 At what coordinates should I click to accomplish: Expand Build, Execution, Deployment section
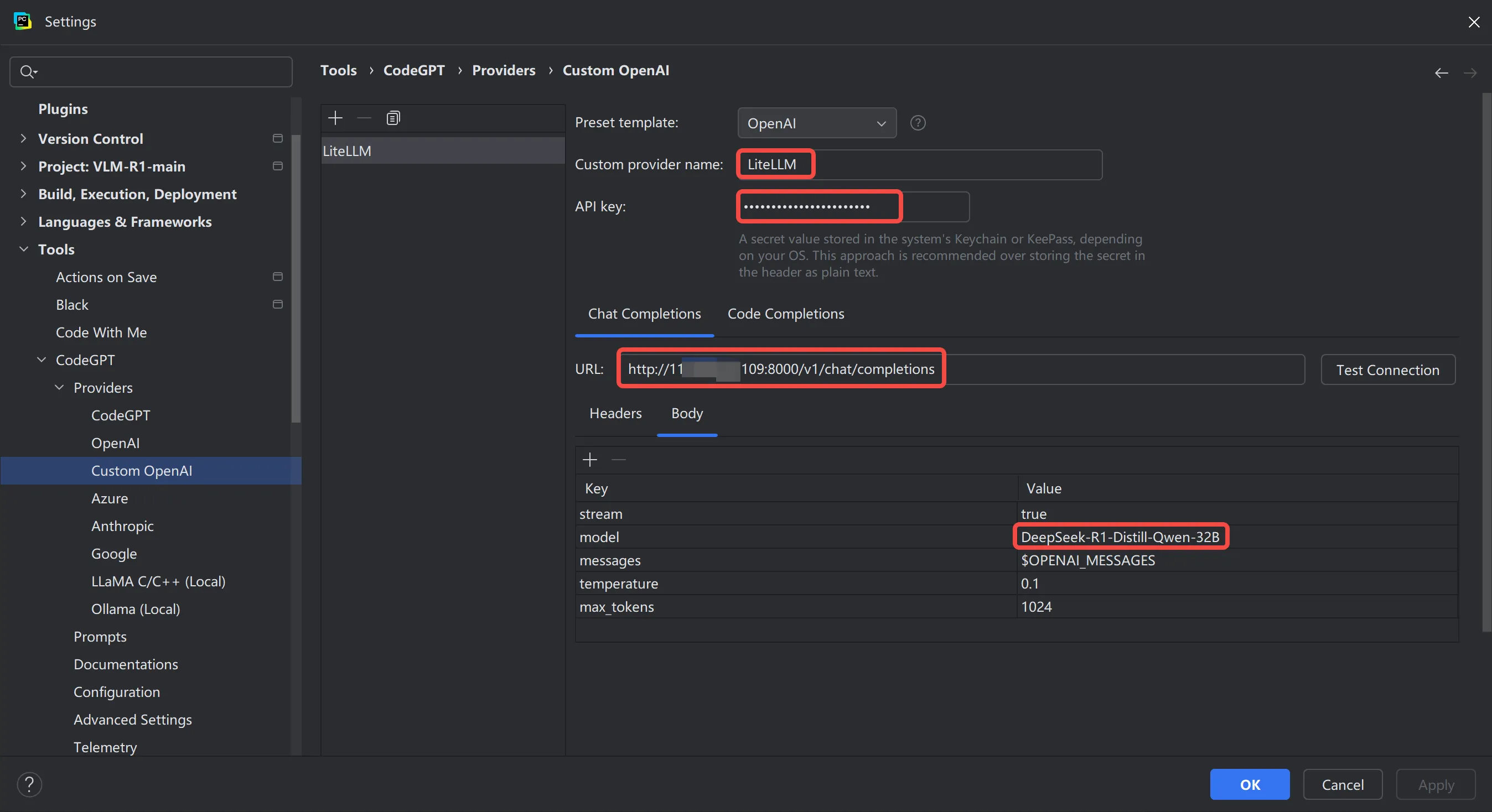point(23,195)
